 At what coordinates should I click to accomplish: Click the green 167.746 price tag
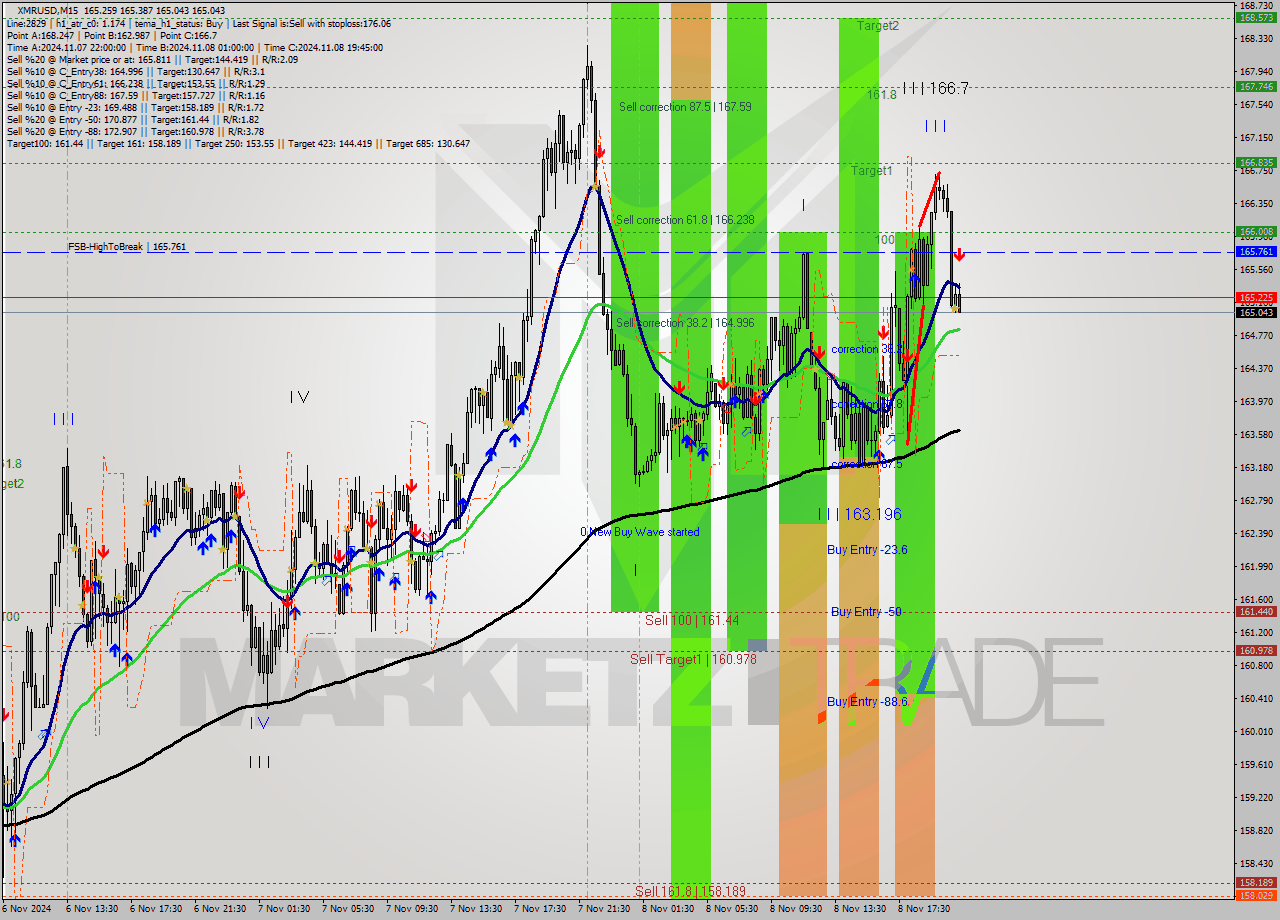[x=1256, y=86]
